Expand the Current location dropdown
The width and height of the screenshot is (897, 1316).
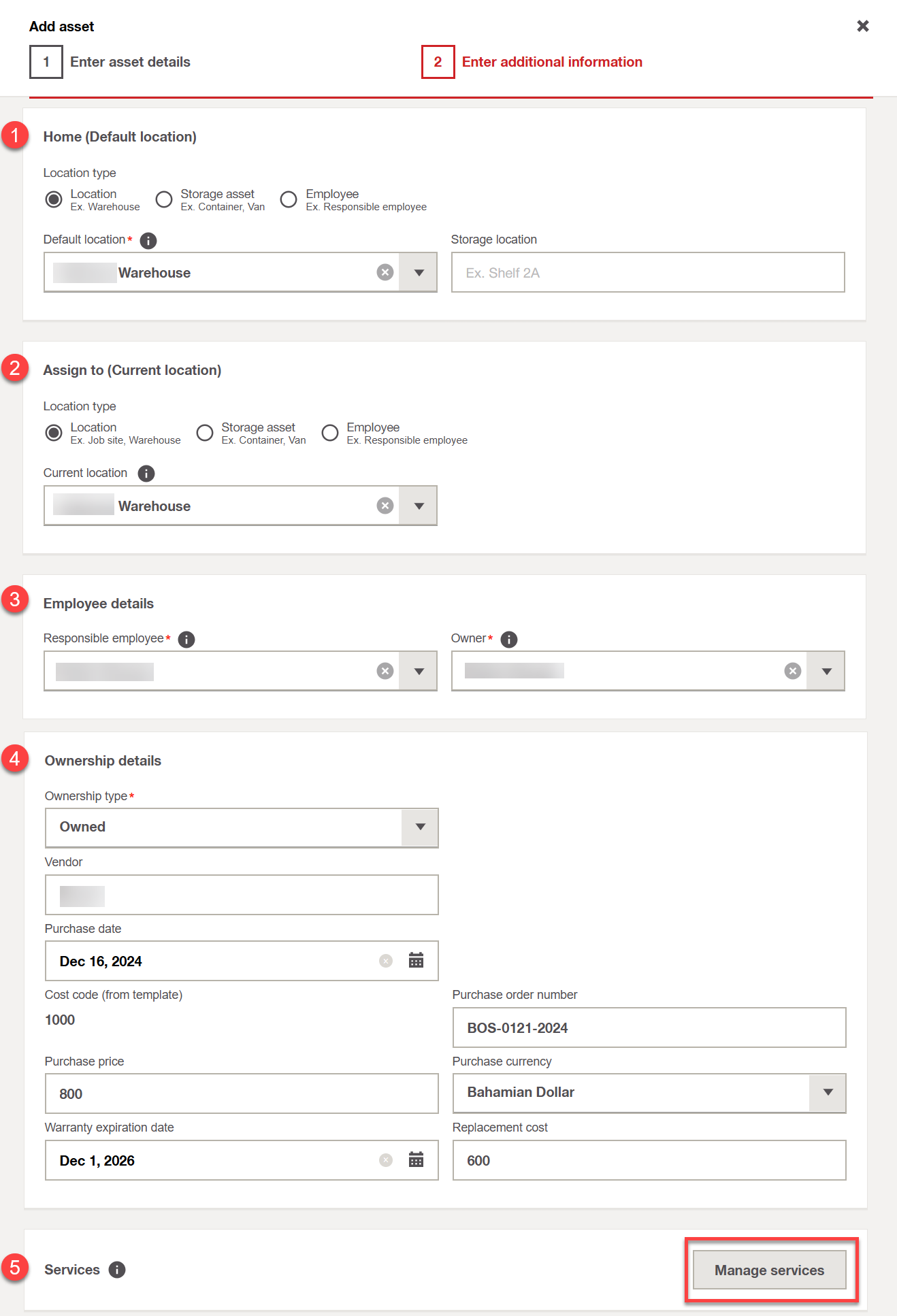tap(419, 506)
